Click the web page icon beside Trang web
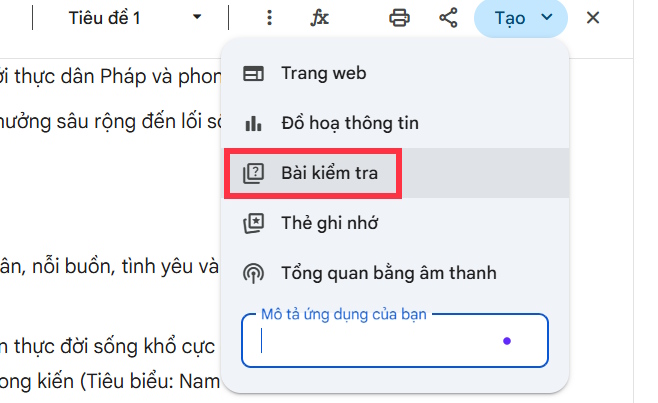The height and width of the screenshot is (403, 658). click(x=254, y=73)
